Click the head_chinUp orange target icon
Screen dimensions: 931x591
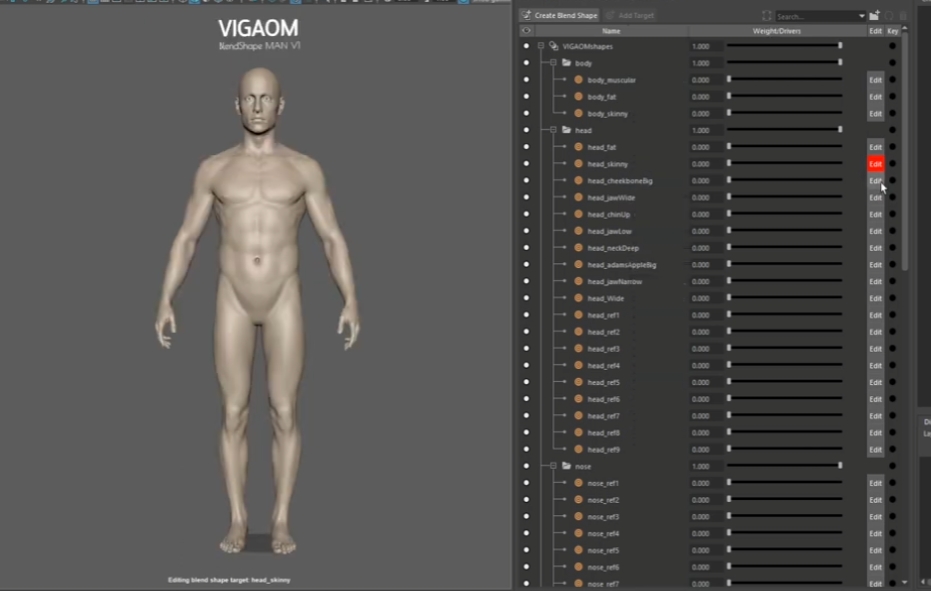point(578,214)
